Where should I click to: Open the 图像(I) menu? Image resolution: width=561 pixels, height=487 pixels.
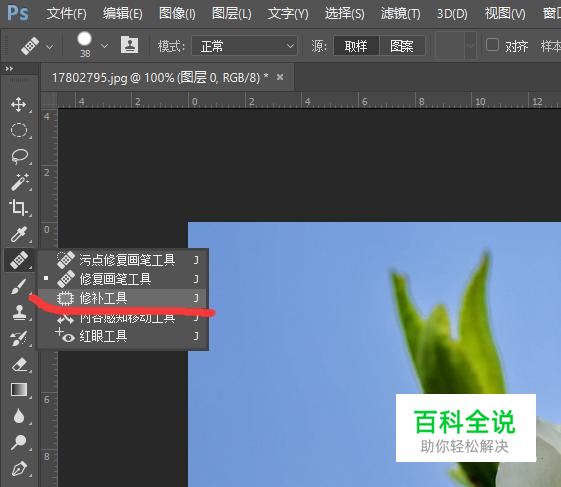pyautogui.click(x=177, y=14)
